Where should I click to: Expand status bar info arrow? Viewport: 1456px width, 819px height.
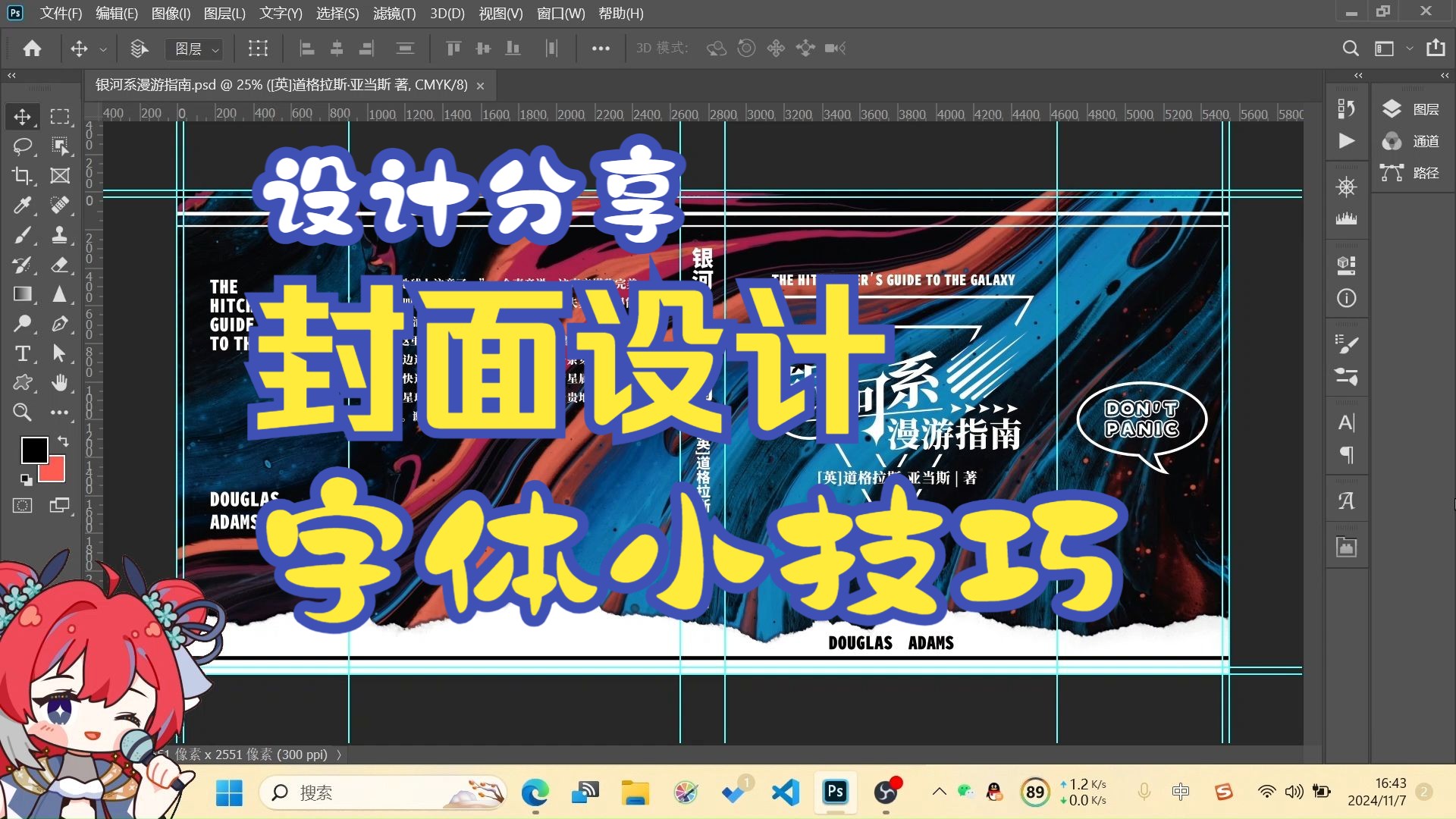339,755
